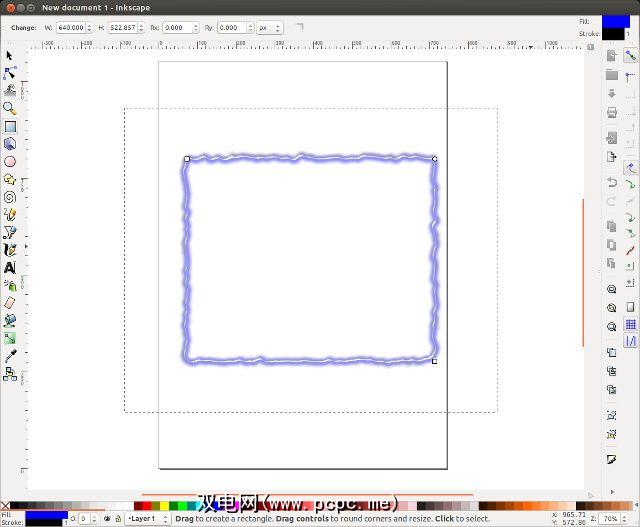640x527 pixels.
Task: Select the Star polygon tool
Action: tap(10, 179)
